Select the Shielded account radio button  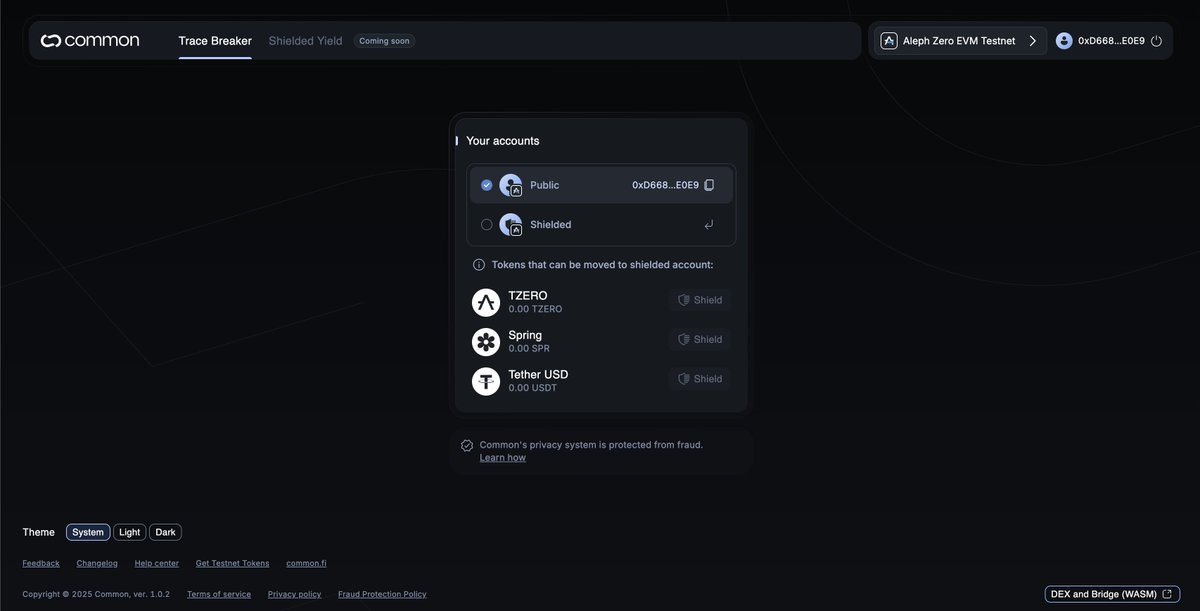click(x=487, y=225)
